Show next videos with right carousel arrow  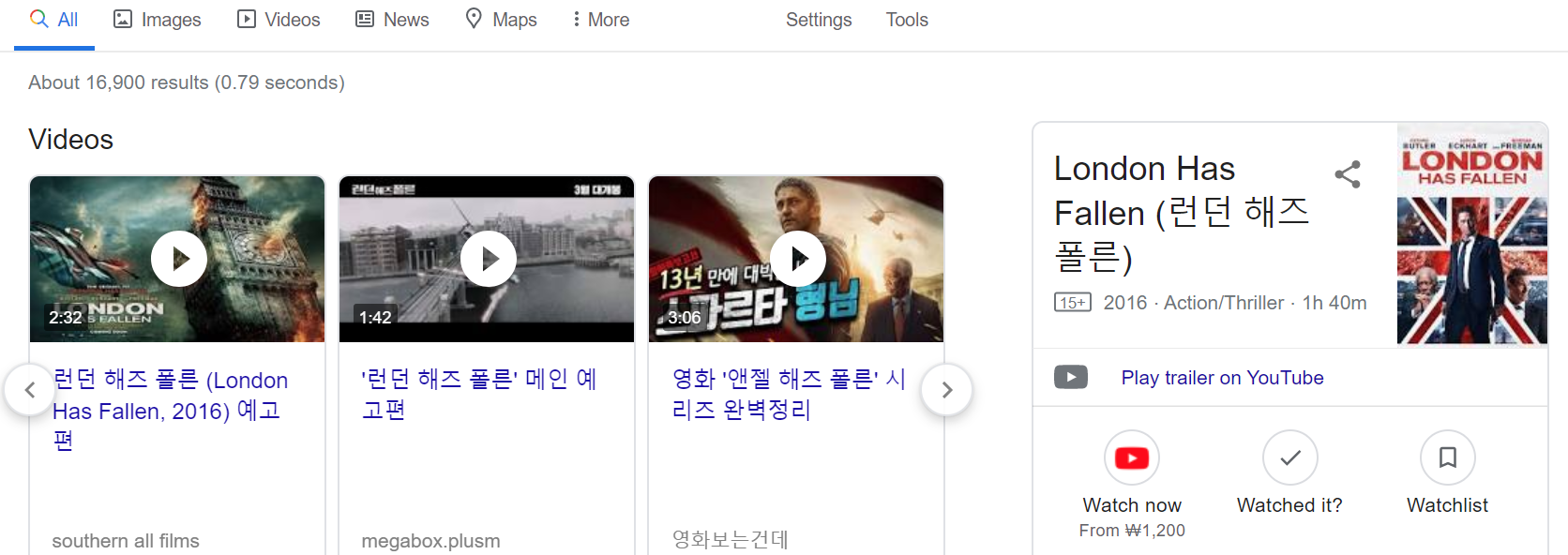(947, 390)
